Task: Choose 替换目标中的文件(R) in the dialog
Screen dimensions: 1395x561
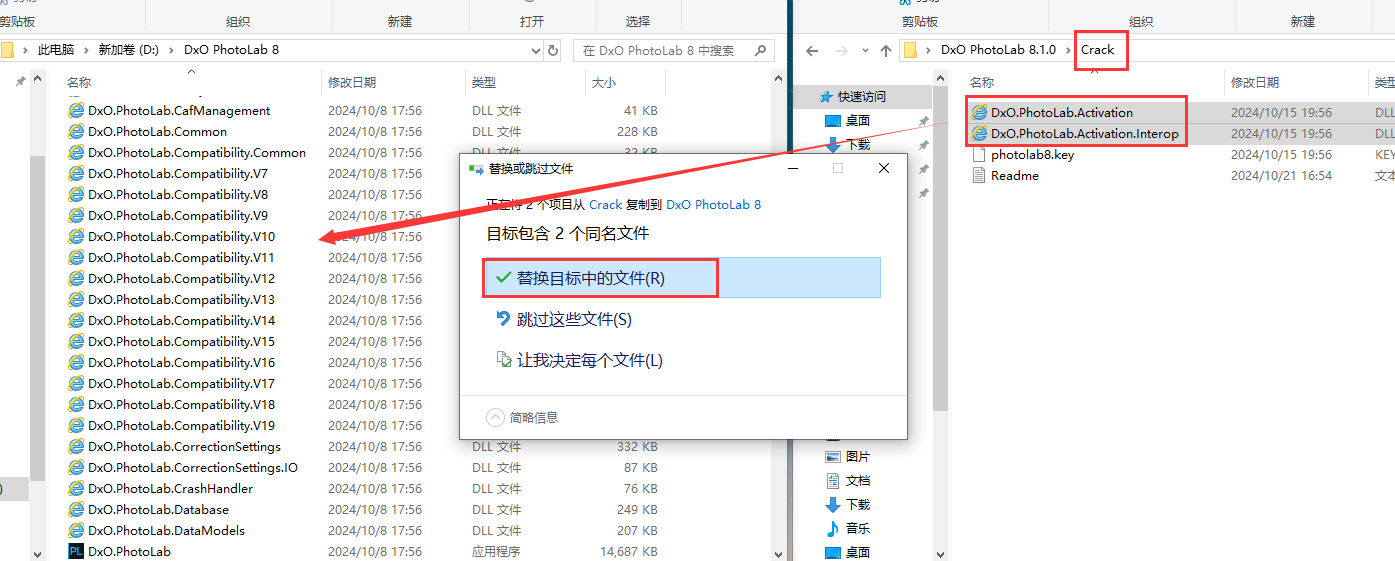Action: (x=682, y=278)
